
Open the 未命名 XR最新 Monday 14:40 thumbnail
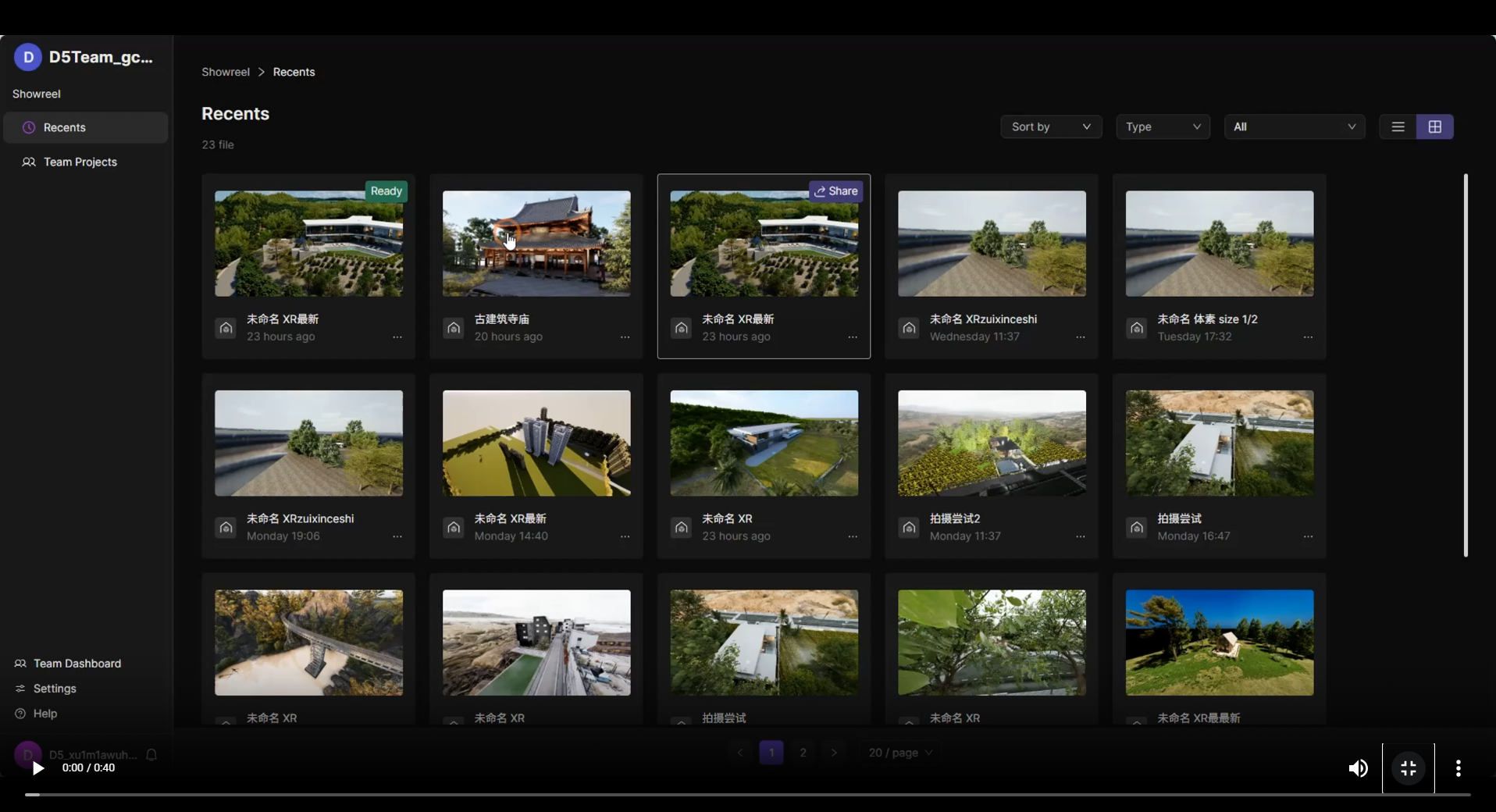tap(536, 443)
